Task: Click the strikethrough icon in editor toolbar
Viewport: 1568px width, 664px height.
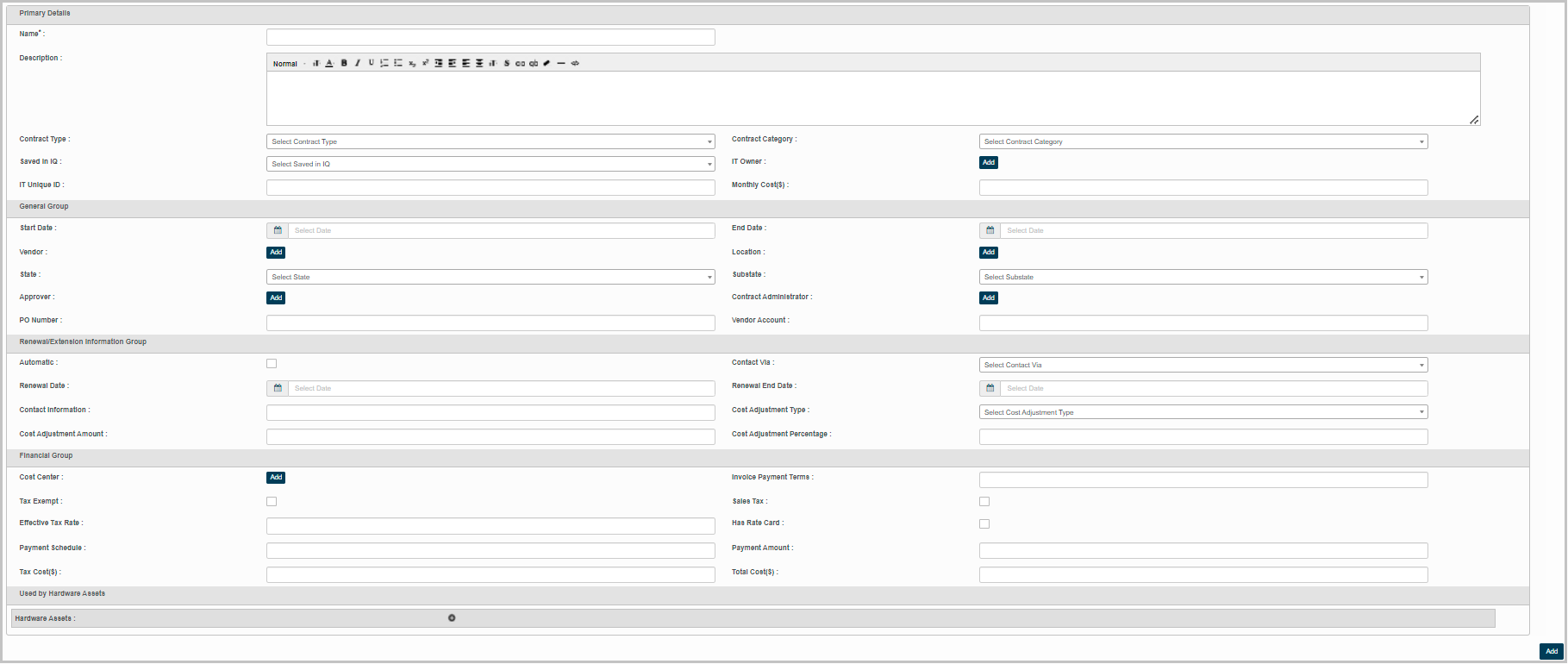Action: 507,63
